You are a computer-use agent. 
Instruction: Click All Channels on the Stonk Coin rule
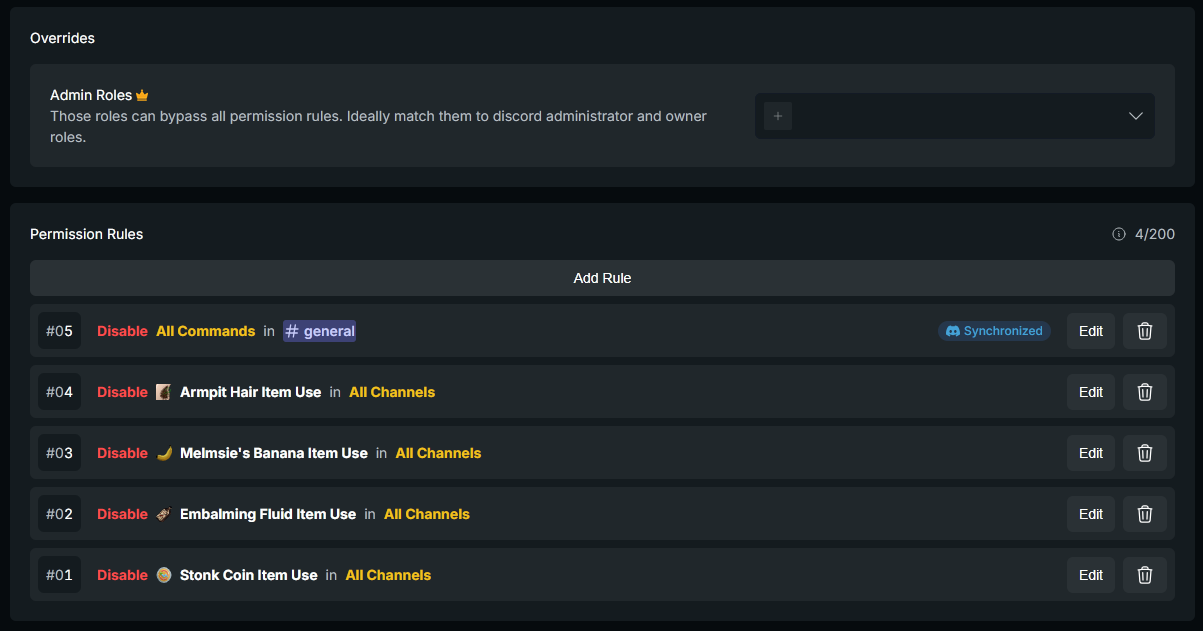tap(388, 575)
